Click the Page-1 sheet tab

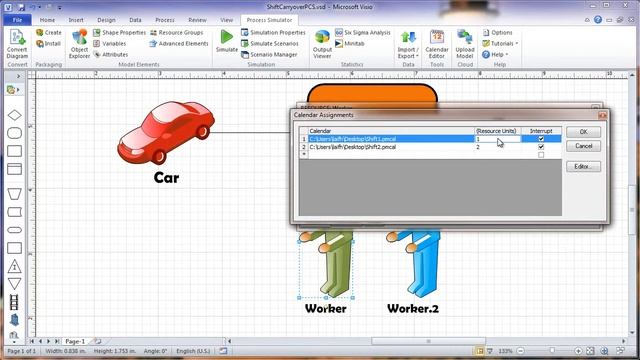pos(75,341)
